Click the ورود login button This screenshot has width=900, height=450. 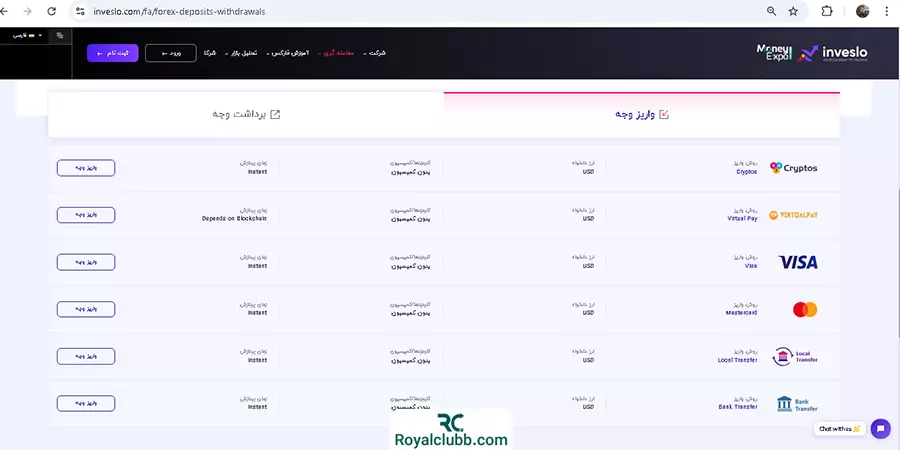170,53
